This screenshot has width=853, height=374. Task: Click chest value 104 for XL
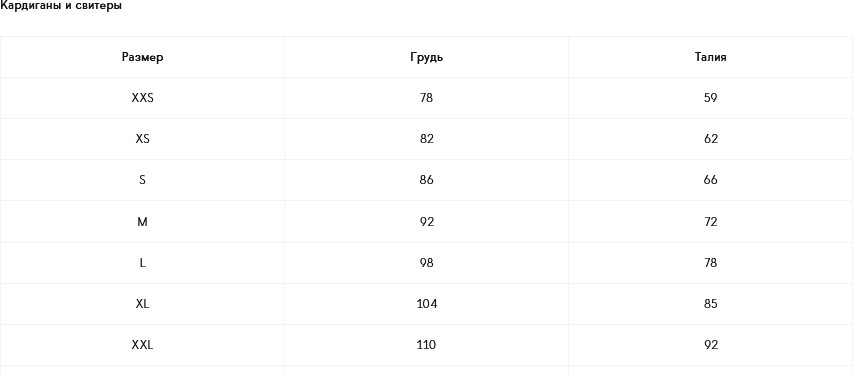(426, 303)
